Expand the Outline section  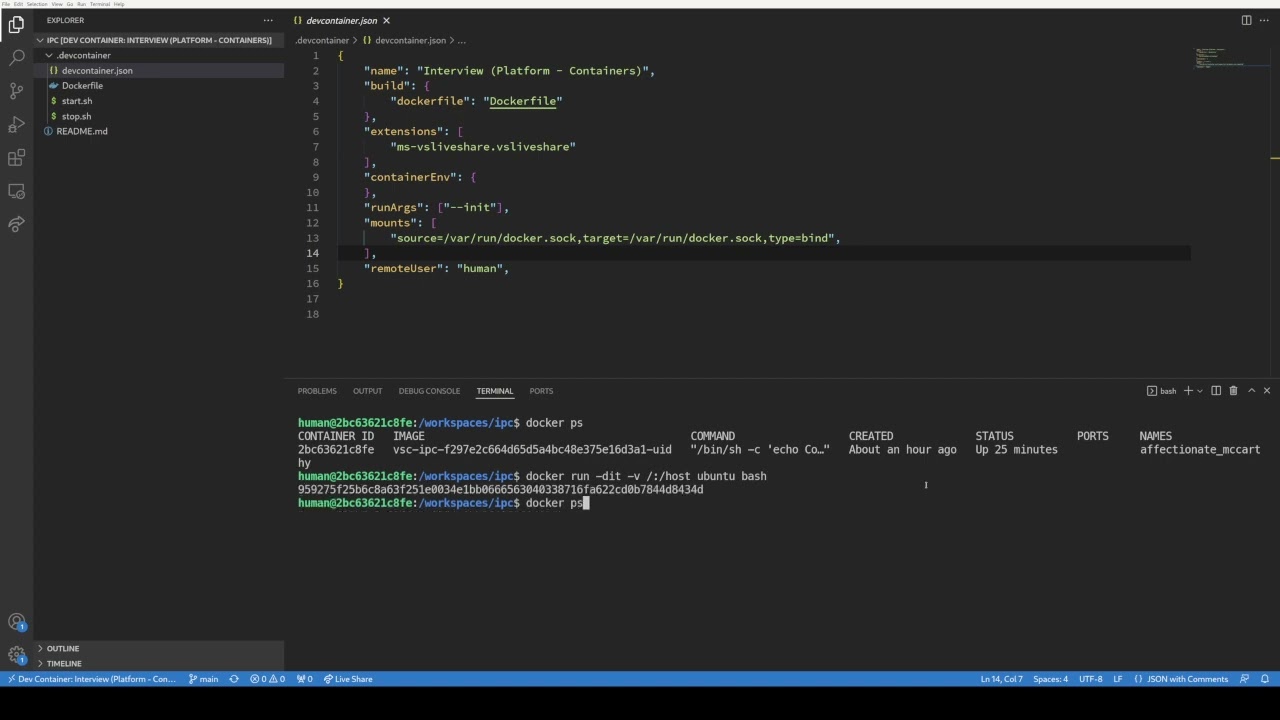158,648
